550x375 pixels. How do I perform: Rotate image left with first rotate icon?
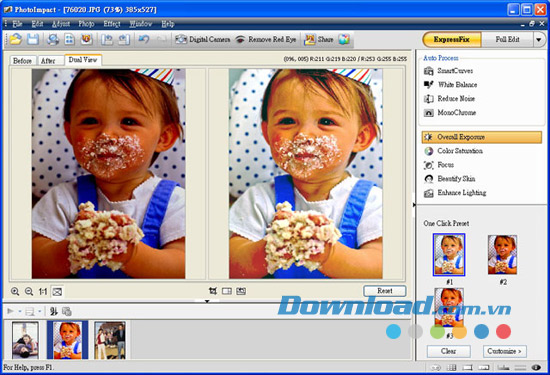click(x=107, y=39)
